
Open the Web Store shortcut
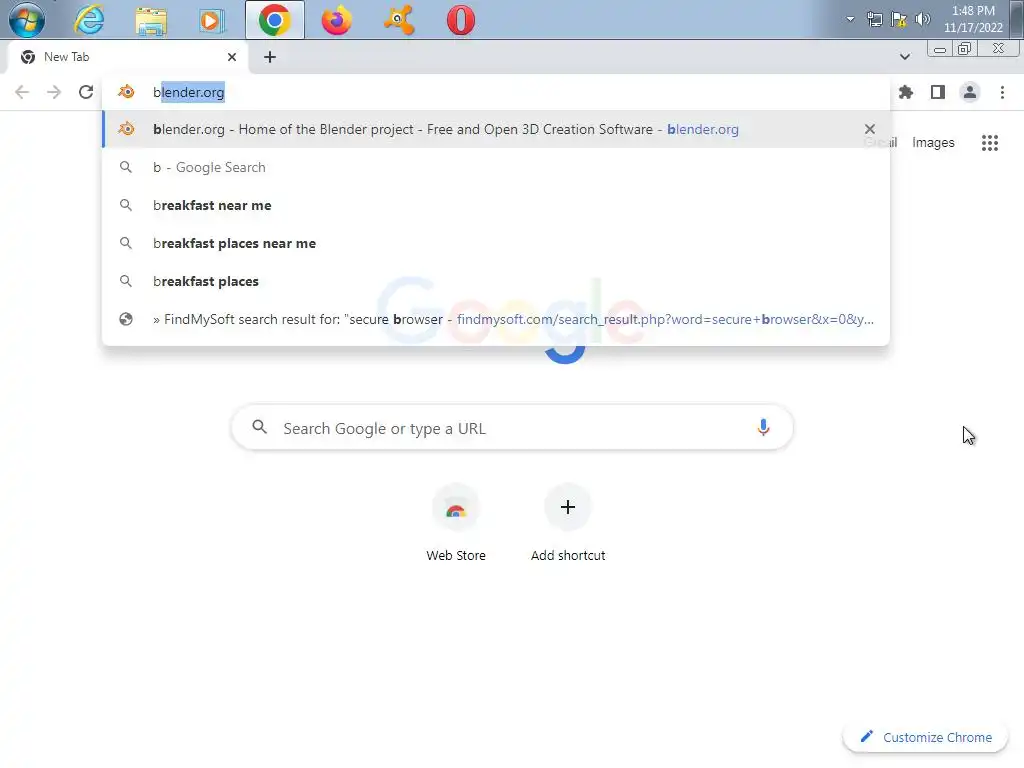click(456, 523)
